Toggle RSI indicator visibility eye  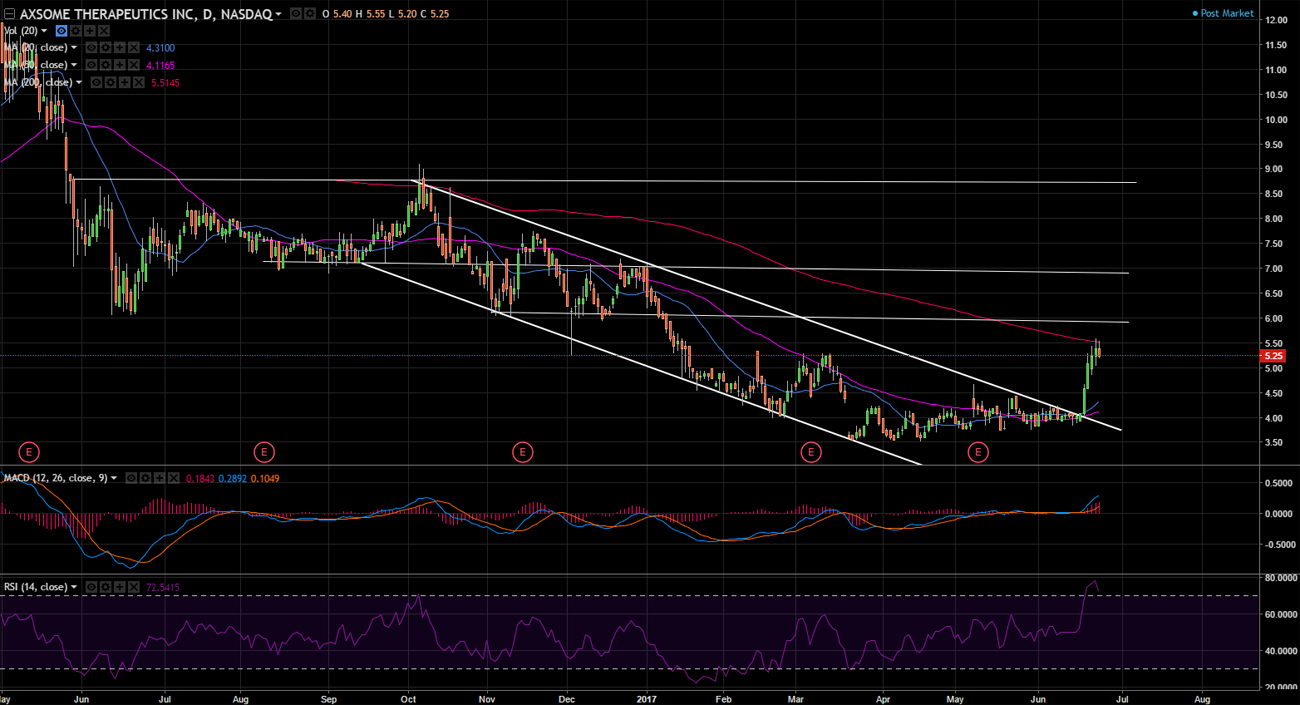91,587
